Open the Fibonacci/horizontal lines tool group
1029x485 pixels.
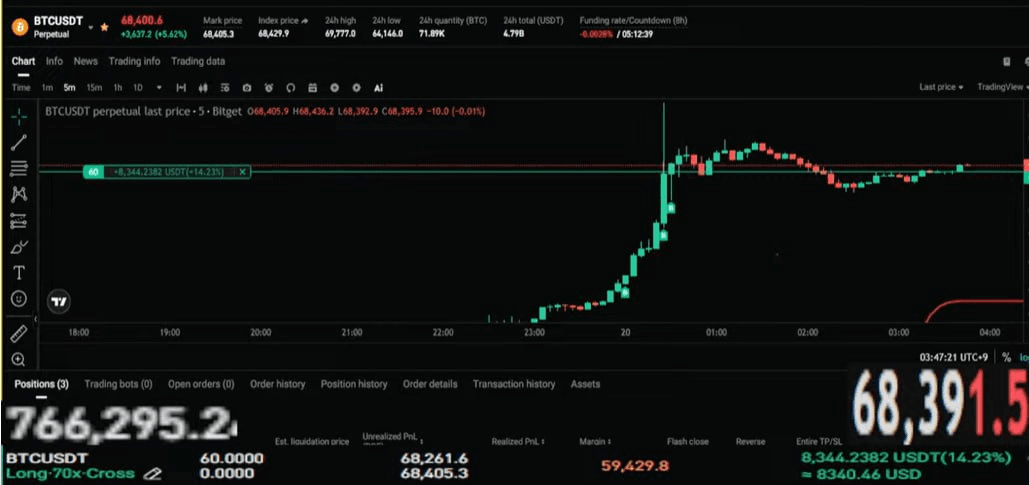click(x=19, y=169)
